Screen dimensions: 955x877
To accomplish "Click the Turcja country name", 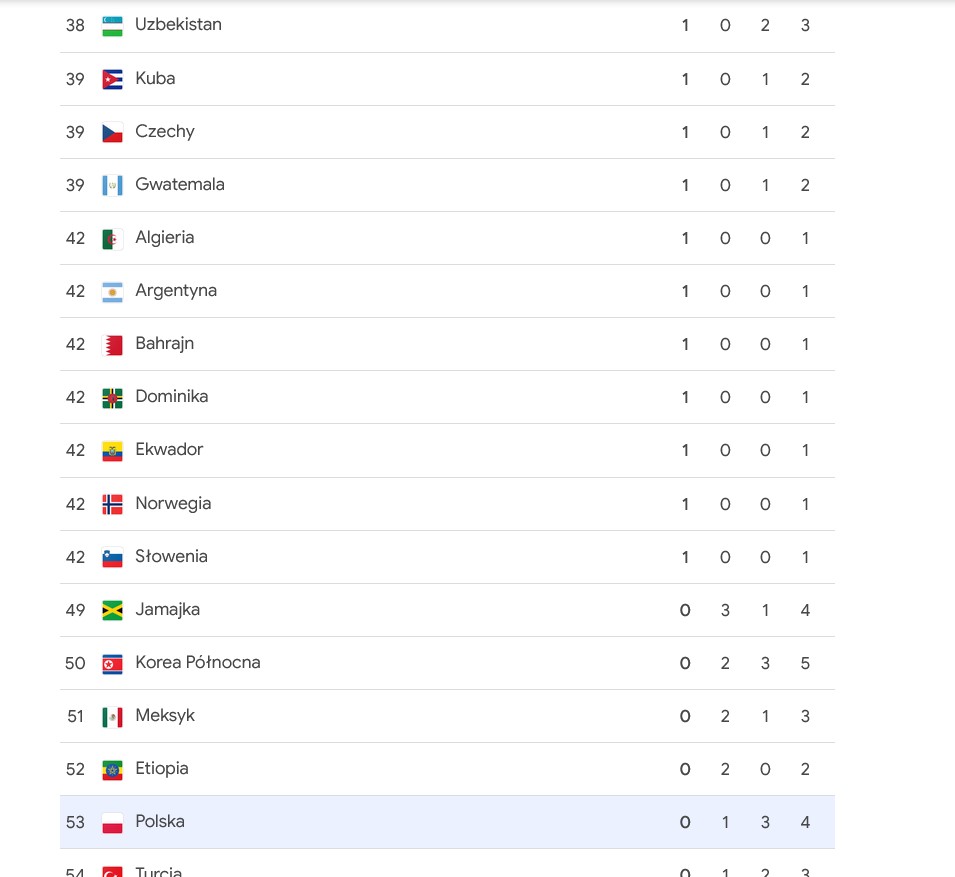I will tap(158, 872).
